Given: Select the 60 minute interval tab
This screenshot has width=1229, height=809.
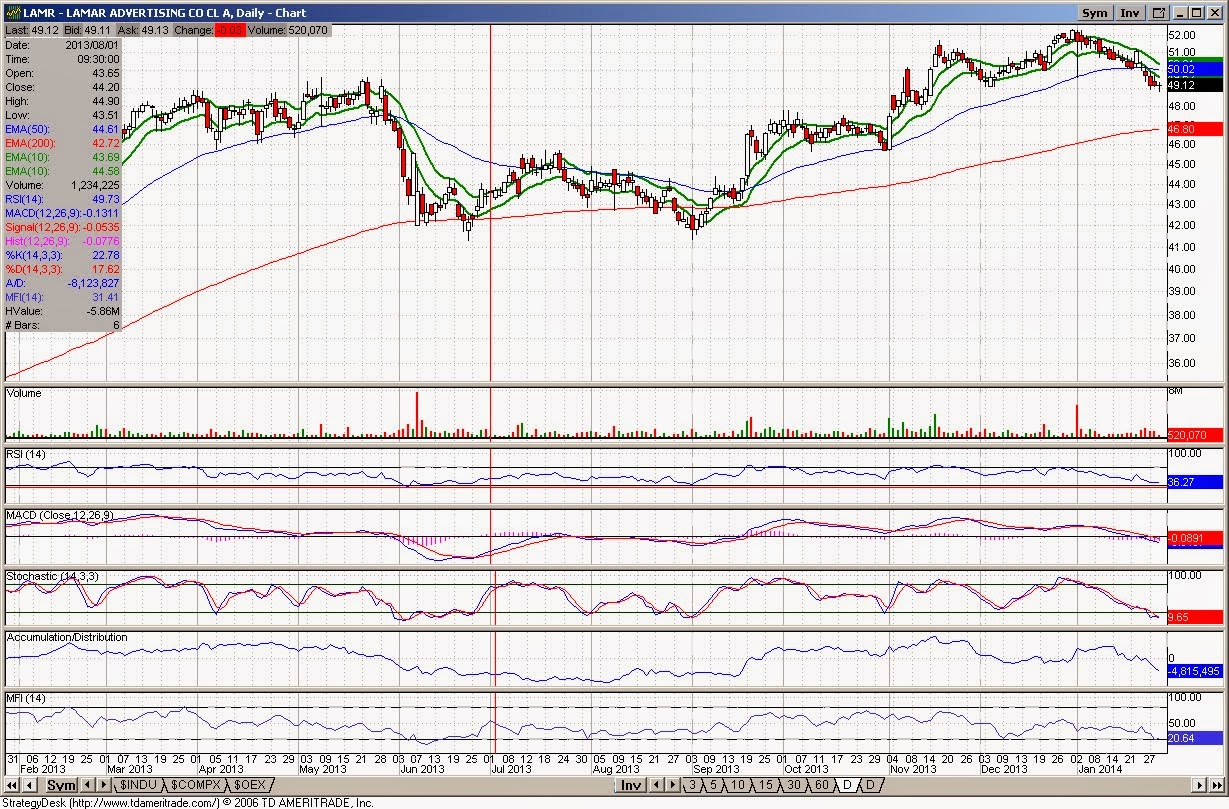Looking at the screenshot, I should [822, 785].
